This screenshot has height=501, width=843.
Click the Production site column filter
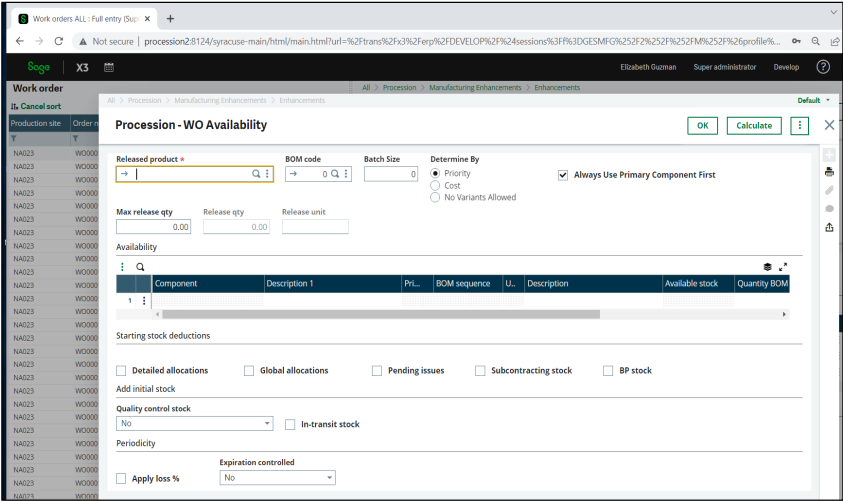[14, 139]
